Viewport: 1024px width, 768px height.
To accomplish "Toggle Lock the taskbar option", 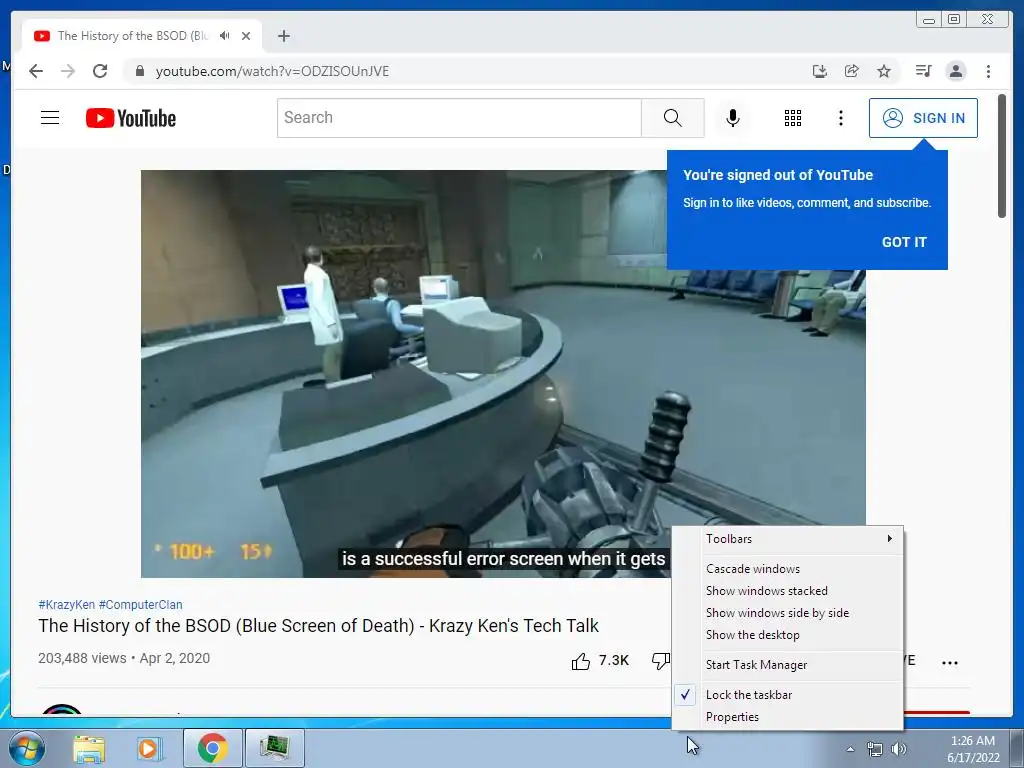I will [788, 695].
